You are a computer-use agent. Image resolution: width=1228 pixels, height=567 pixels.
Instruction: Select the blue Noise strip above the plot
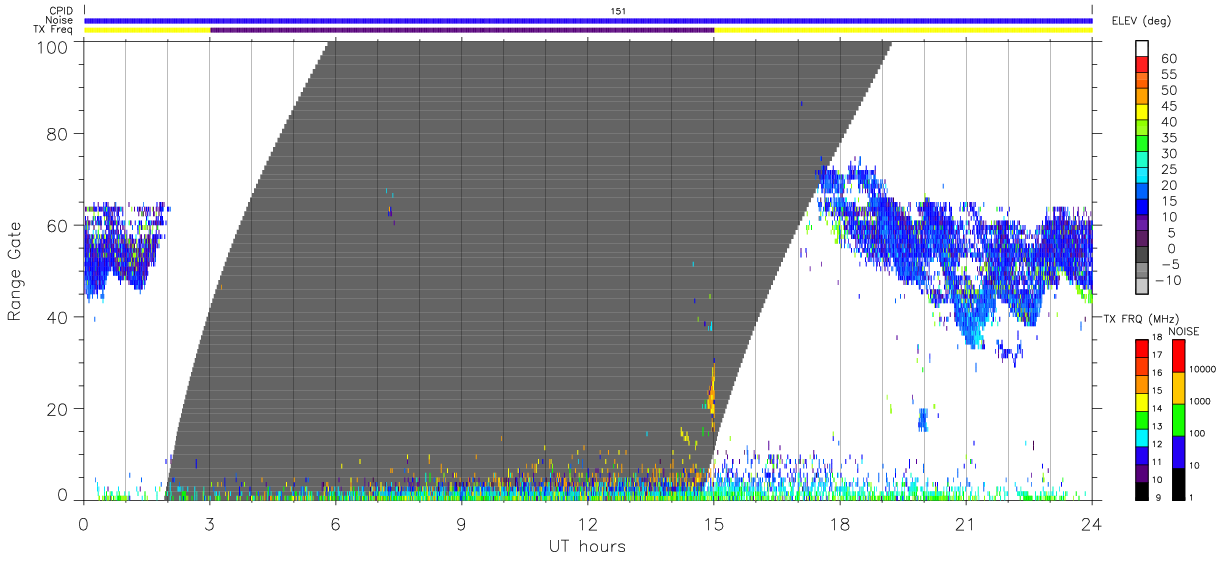click(x=588, y=20)
